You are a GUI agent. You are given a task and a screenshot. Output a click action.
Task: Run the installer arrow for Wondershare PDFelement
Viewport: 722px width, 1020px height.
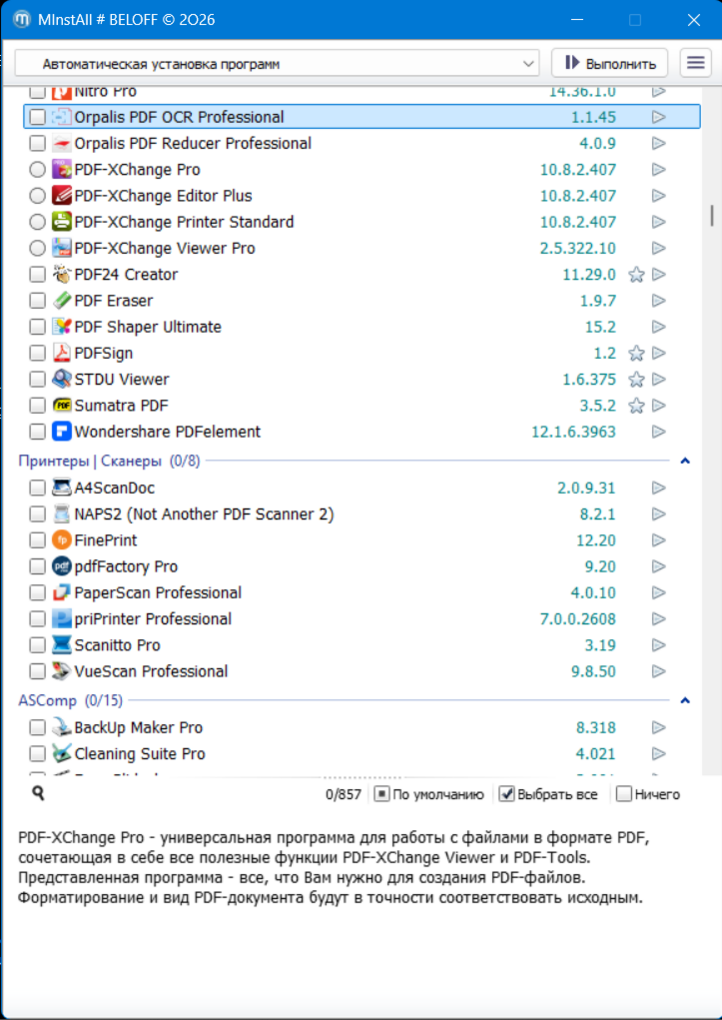pos(659,432)
